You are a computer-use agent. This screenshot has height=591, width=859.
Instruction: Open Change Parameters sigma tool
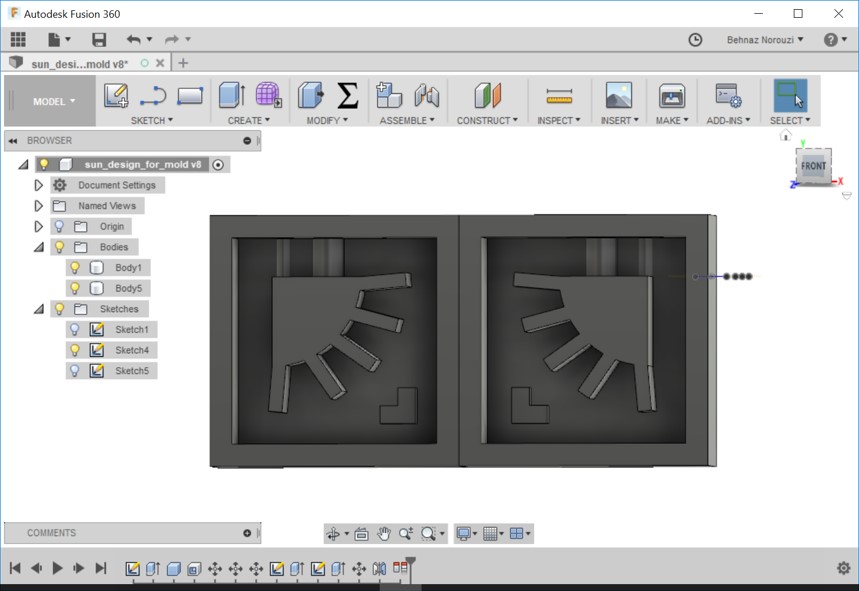point(348,95)
